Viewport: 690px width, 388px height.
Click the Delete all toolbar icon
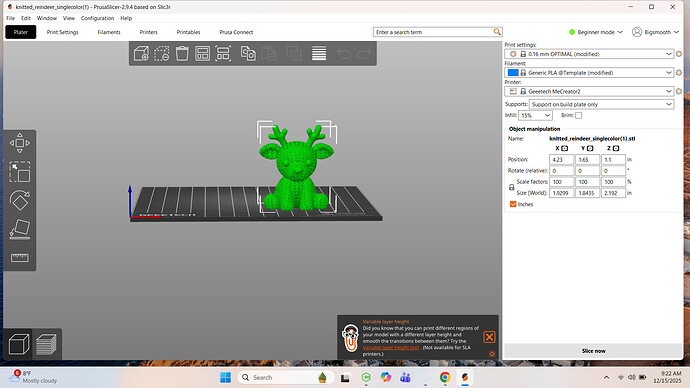[182, 54]
